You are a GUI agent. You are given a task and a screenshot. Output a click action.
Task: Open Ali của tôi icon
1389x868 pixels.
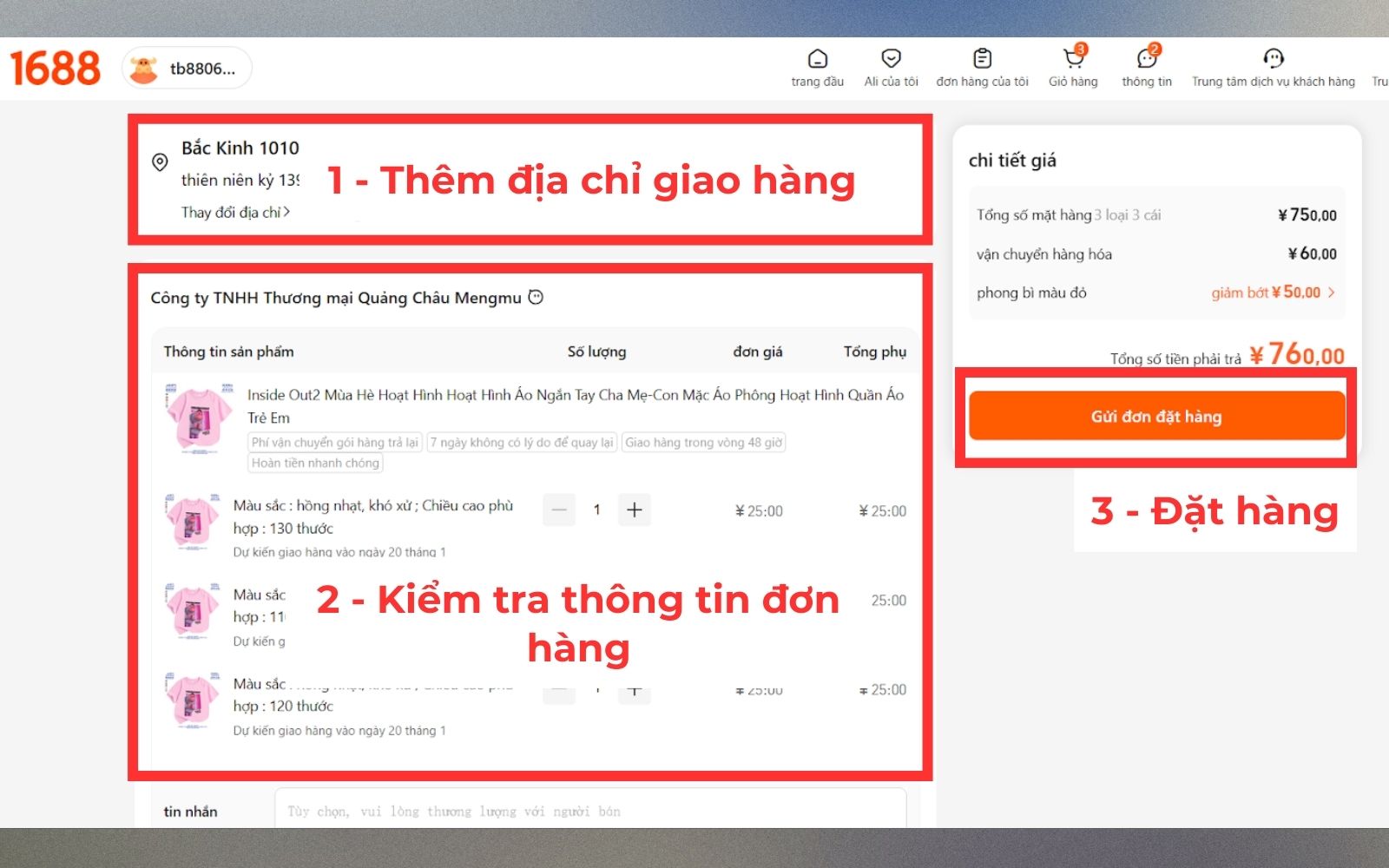891,59
